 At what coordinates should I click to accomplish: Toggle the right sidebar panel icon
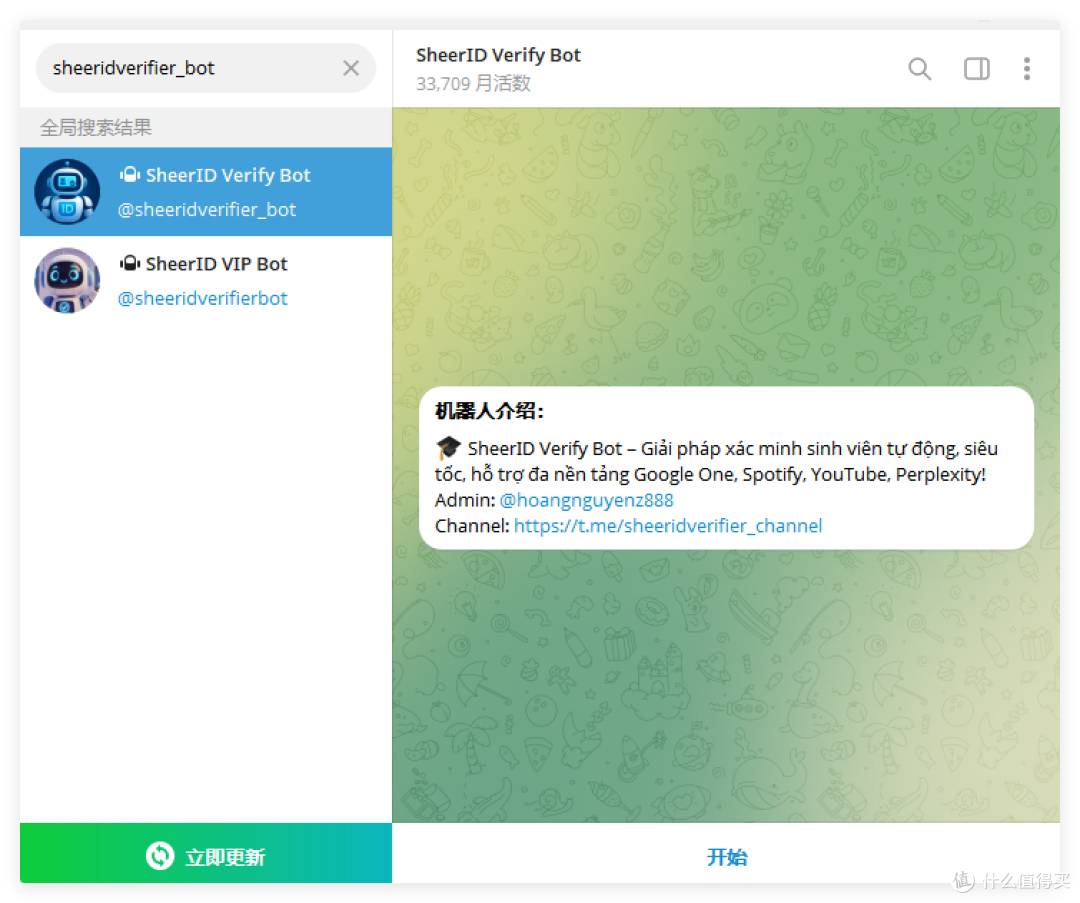pyautogui.click(x=977, y=69)
